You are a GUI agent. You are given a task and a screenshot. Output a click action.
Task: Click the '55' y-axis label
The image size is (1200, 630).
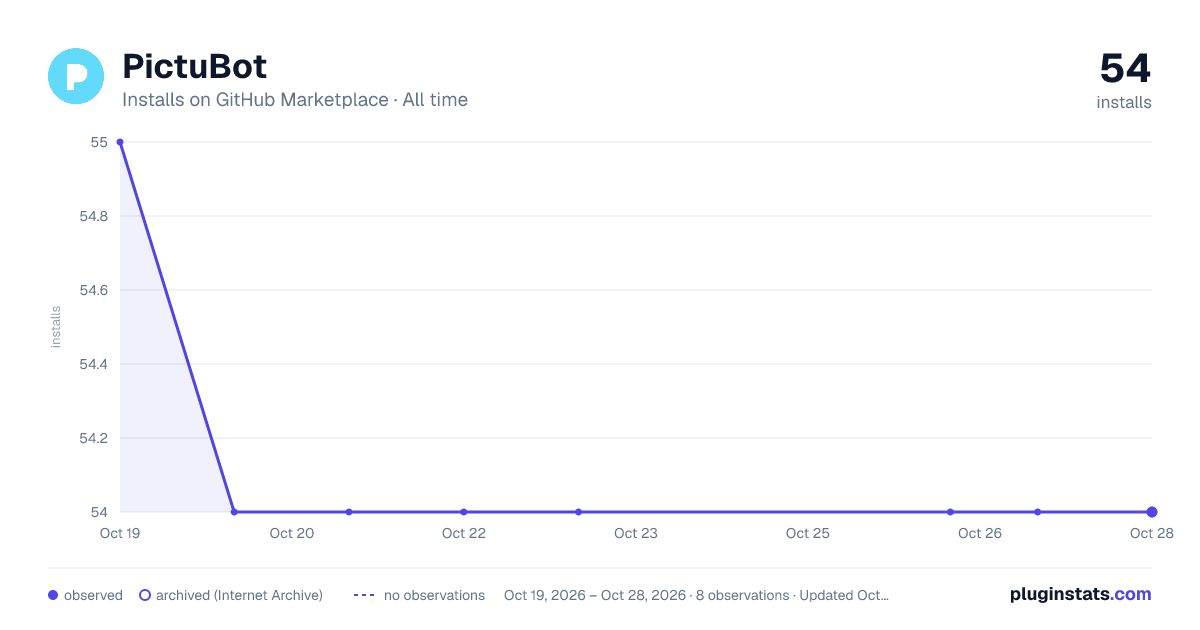click(99, 142)
